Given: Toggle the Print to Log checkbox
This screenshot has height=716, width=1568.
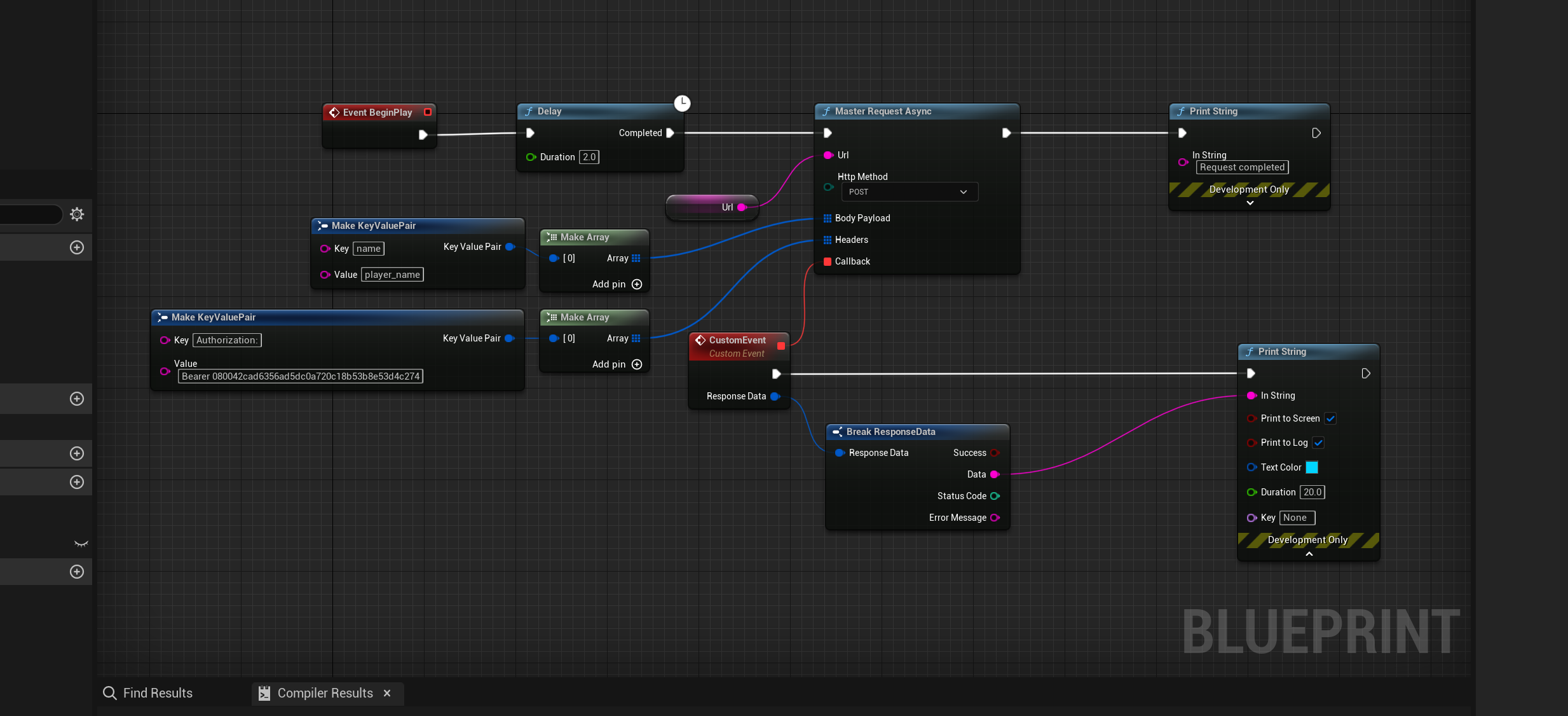Looking at the screenshot, I should tap(1318, 443).
